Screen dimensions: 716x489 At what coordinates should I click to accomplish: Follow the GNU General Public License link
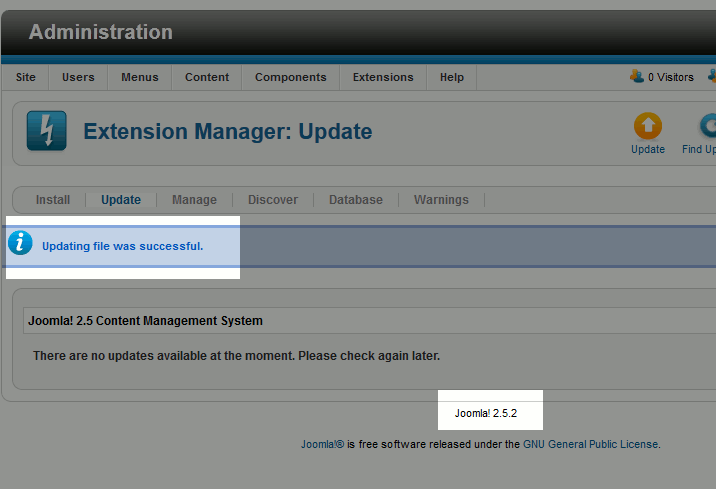click(590, 444)
